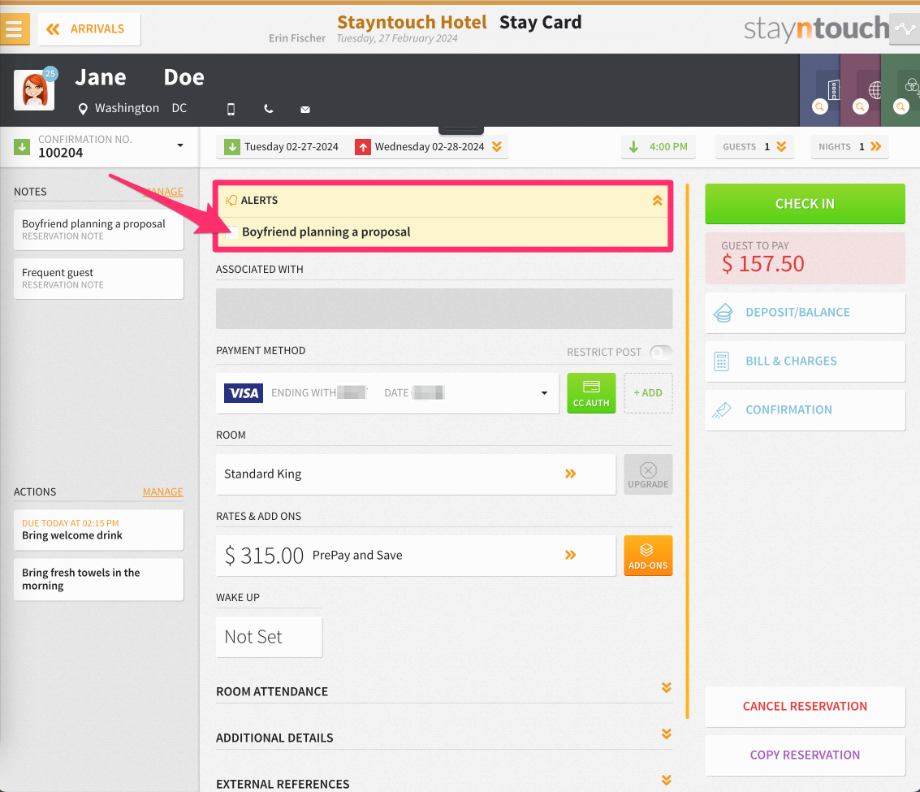This screenshot has width=920, height=792.
Task: Open the Add-Ons button
Action: coord(648,555)
